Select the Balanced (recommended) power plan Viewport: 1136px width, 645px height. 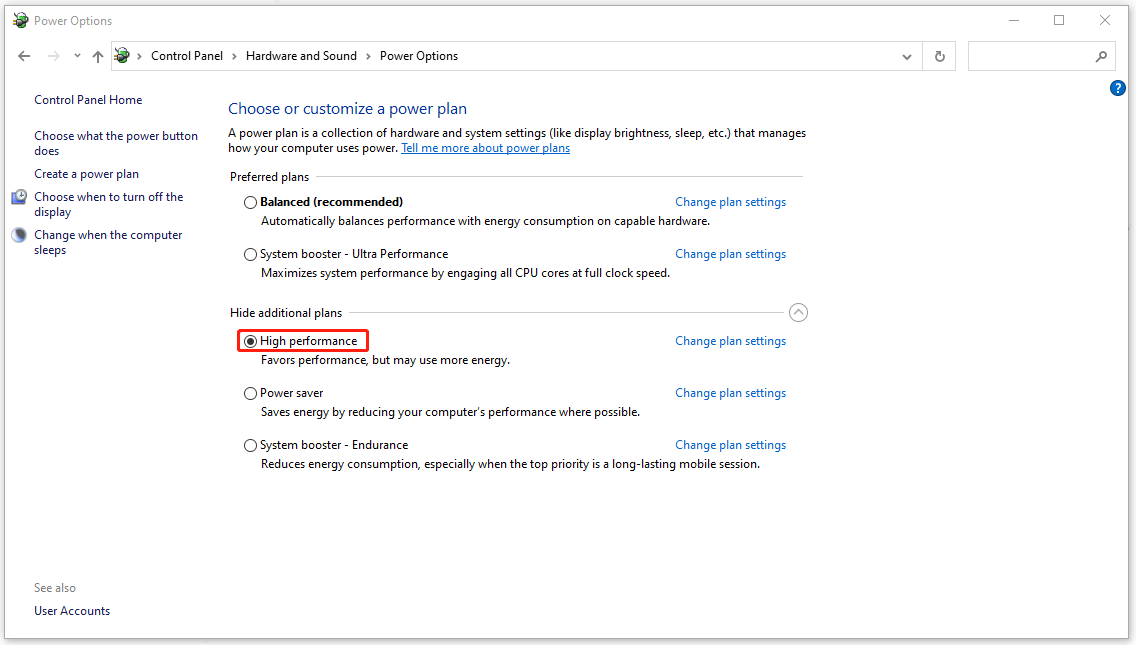coord(250,202)
